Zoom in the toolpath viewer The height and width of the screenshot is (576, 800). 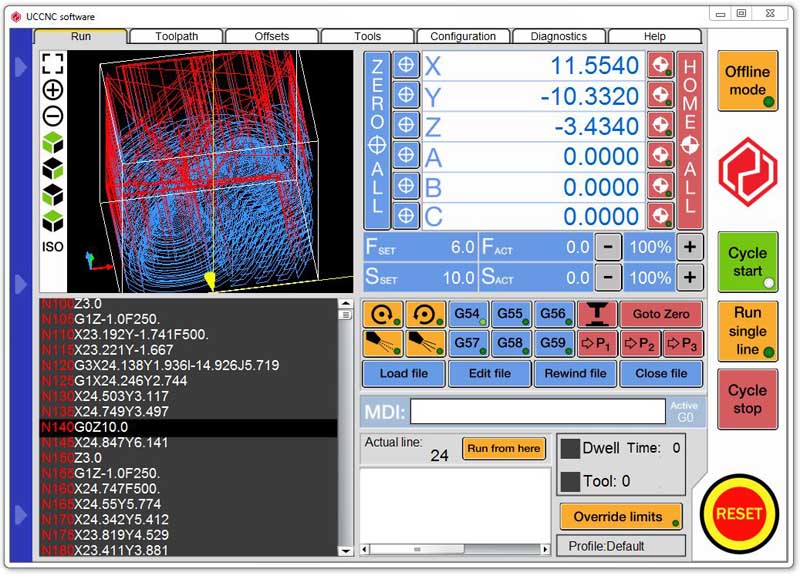53,90
